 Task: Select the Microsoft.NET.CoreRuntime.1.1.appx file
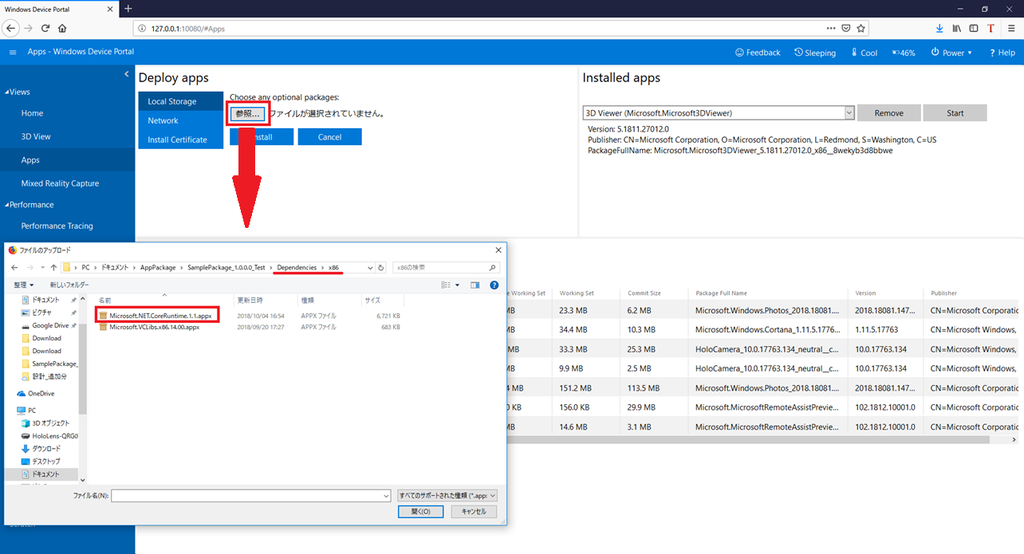[159, 316]
